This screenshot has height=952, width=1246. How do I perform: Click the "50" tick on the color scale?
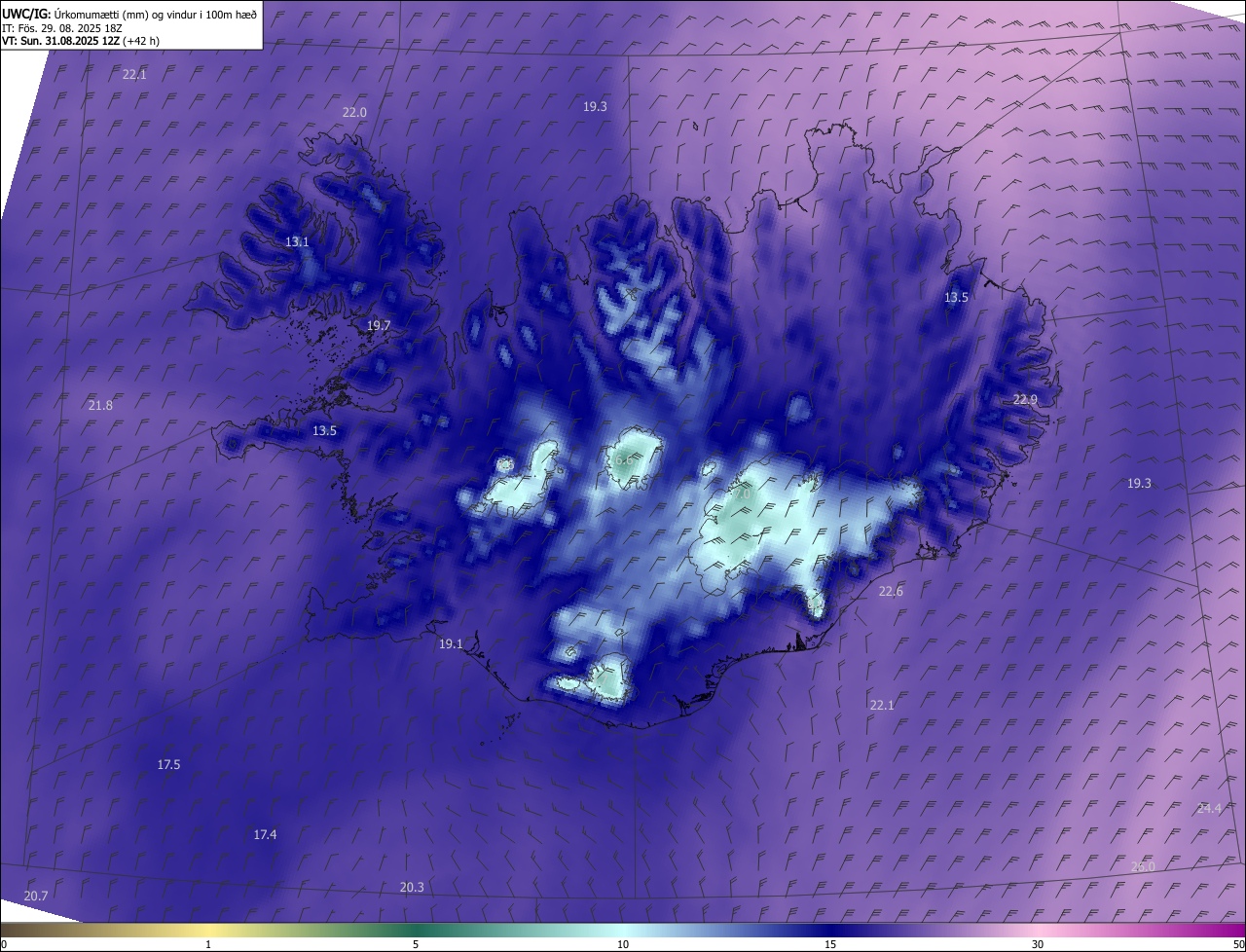point(1238,944)
